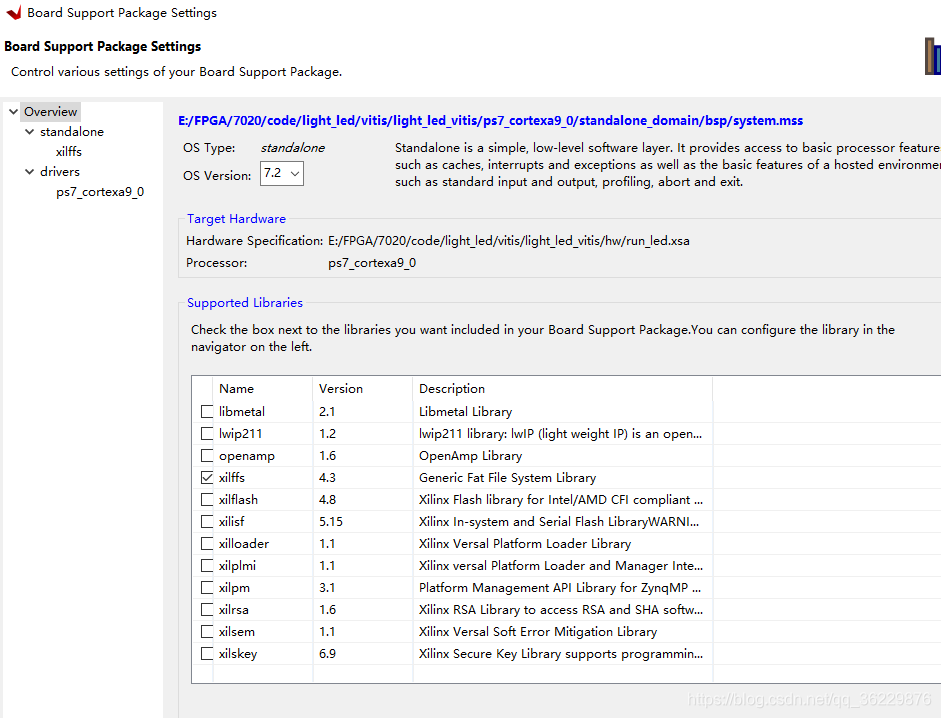Viewport: 941px width, 718px height.
Task: Select Overview in the navigator tree
Action: coord(50,112)
